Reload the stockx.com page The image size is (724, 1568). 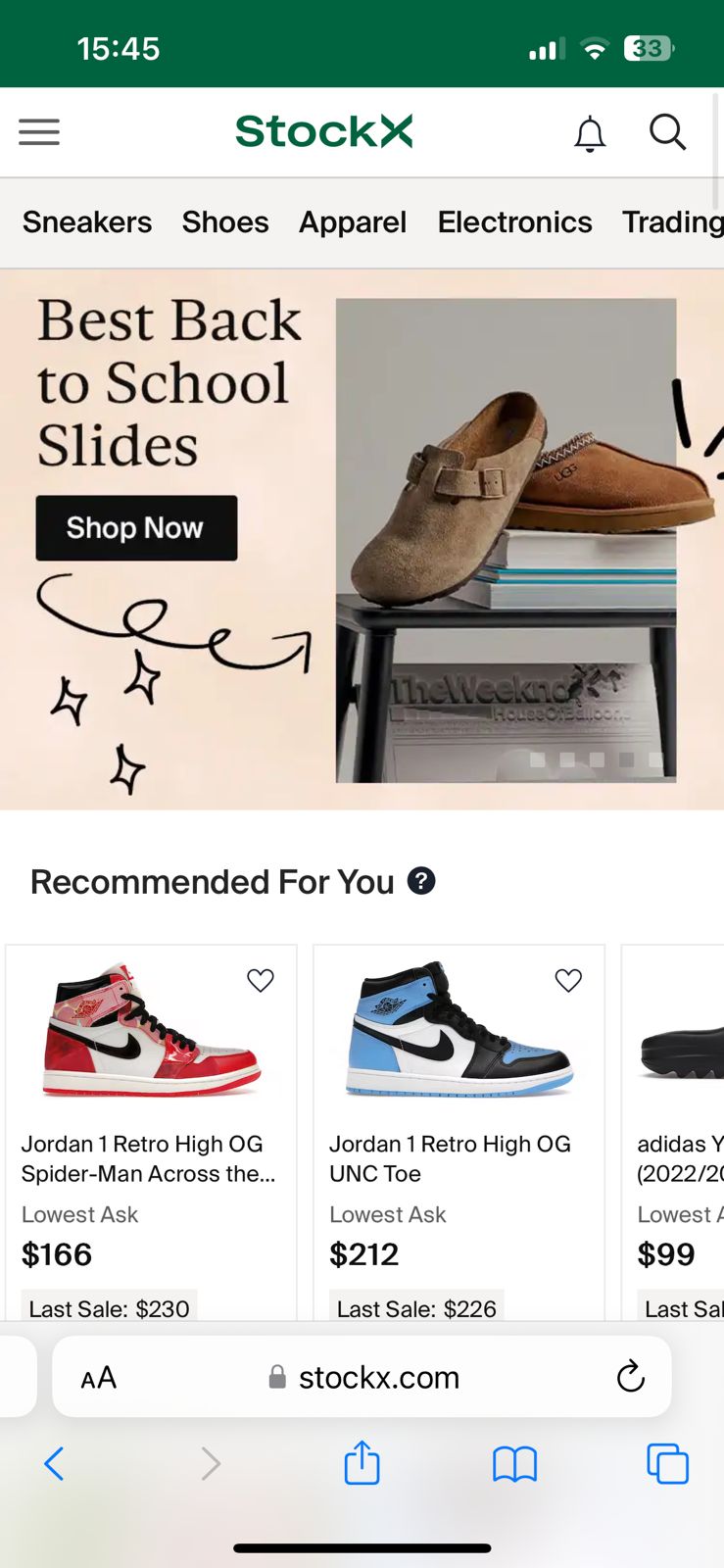[x=630, y=1377]
